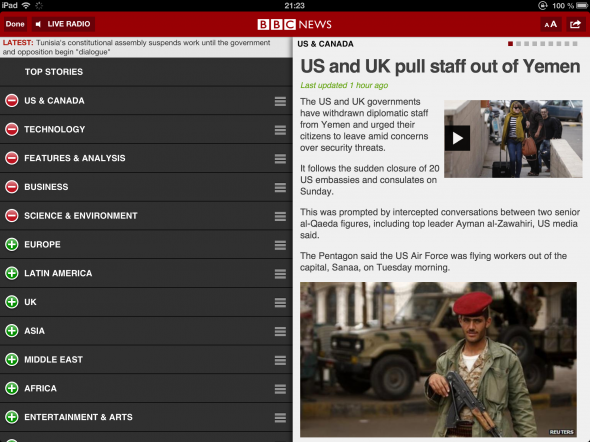Image resolution: width=590 pixels, height=442 pixels.
Task: Check the Wi-Fi status icon
Action: [x=26, y=5]
